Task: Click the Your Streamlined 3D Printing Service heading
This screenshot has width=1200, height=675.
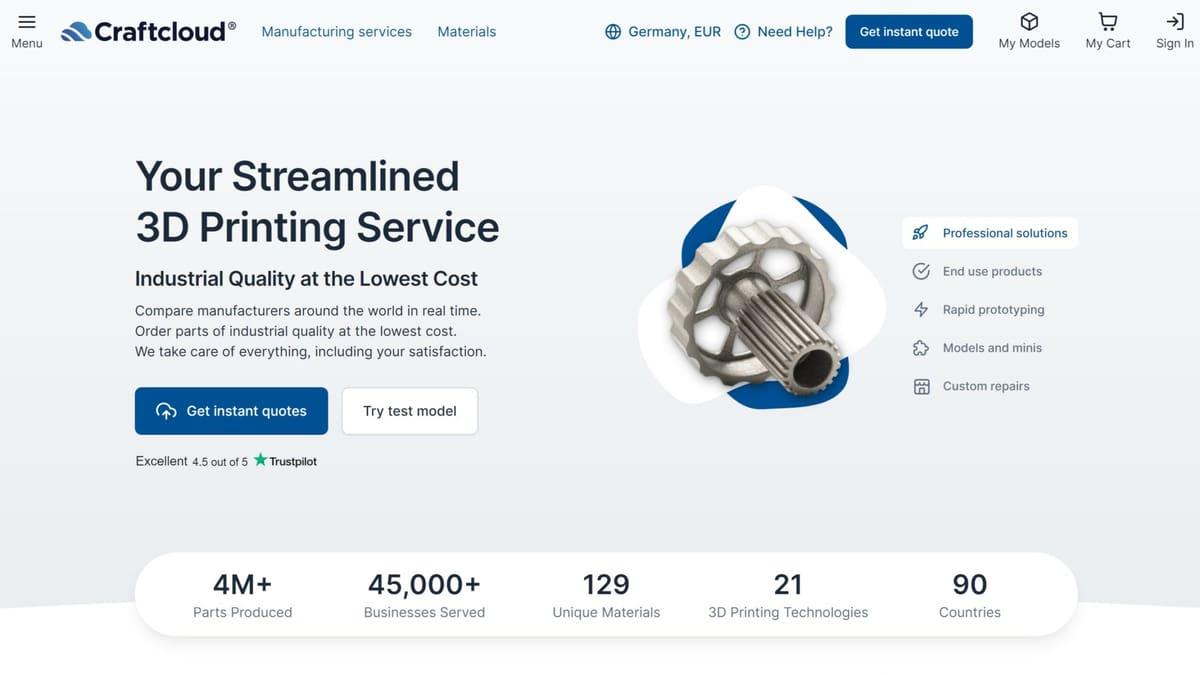Action: (x=317, y=202)
